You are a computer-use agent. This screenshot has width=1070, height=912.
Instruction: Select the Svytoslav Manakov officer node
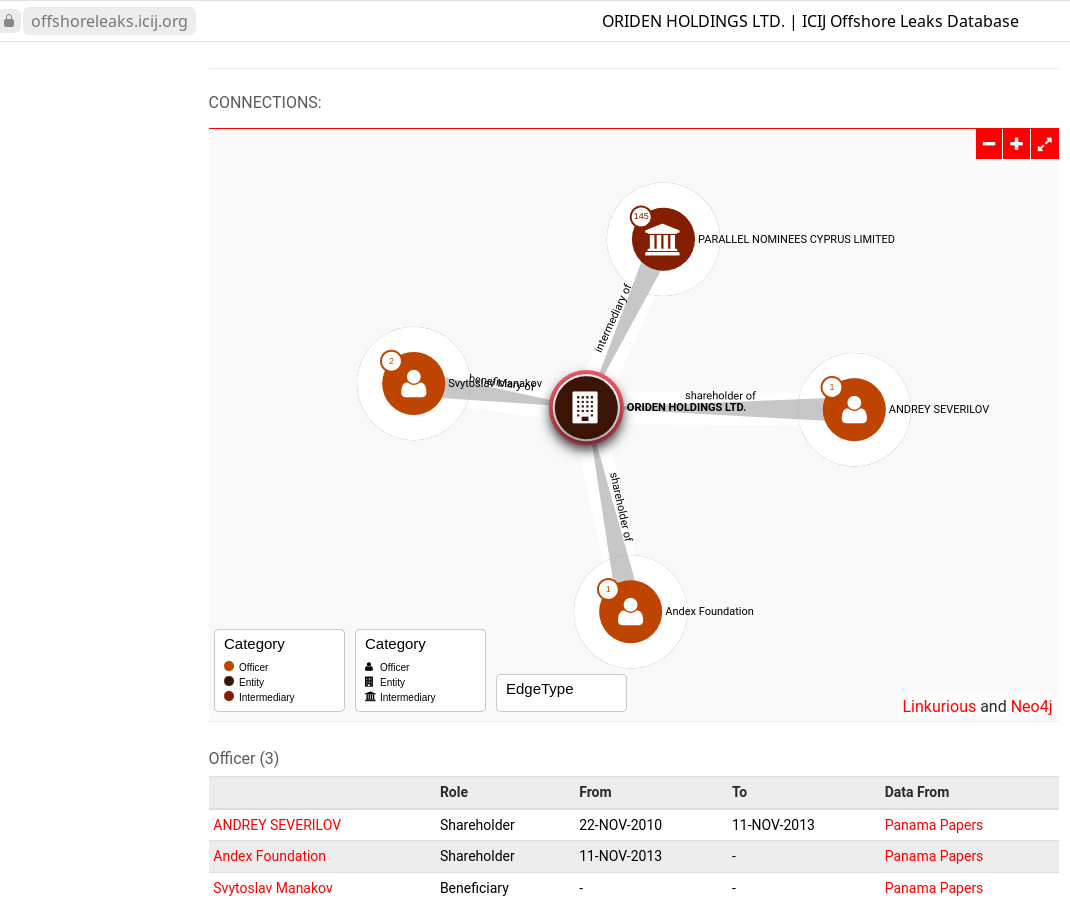click(413, 384)
